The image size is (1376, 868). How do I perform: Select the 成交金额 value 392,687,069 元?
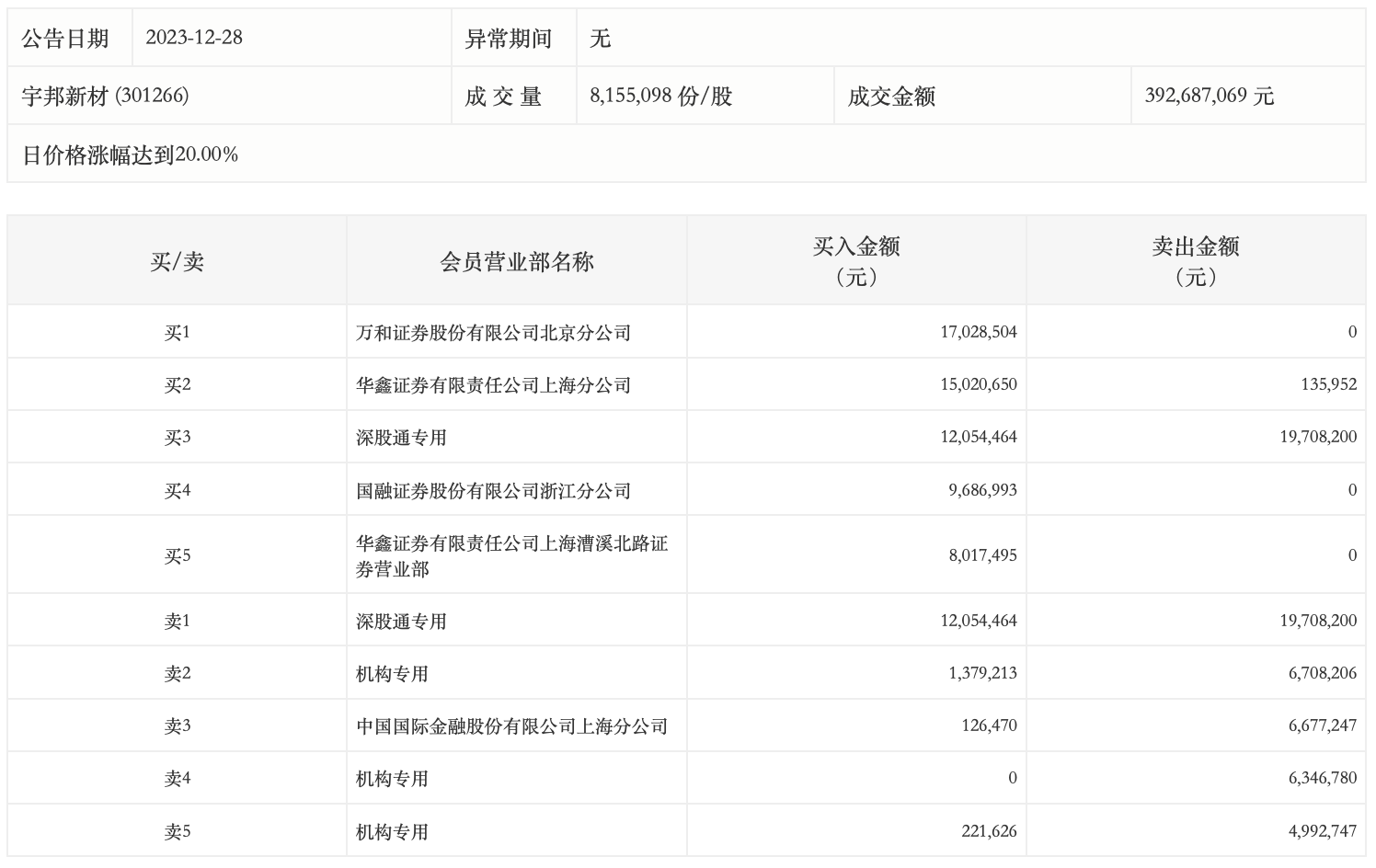(x=1209, y=96)
